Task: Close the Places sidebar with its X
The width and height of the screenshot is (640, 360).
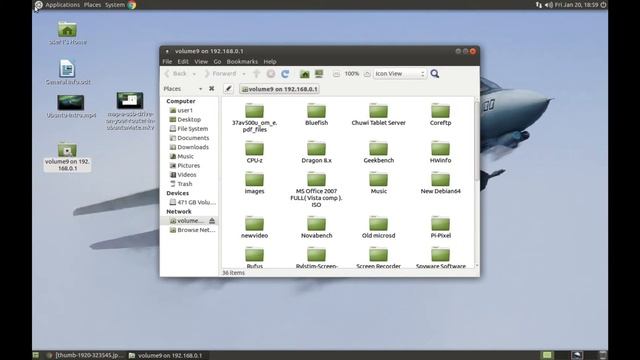Action: click(x=211, y=89)
